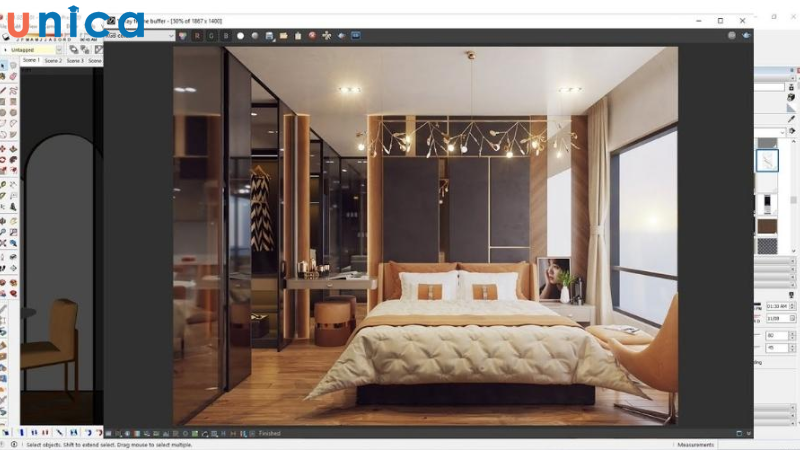
Task: Click the clear image clipboard icon
Action: 298,36
